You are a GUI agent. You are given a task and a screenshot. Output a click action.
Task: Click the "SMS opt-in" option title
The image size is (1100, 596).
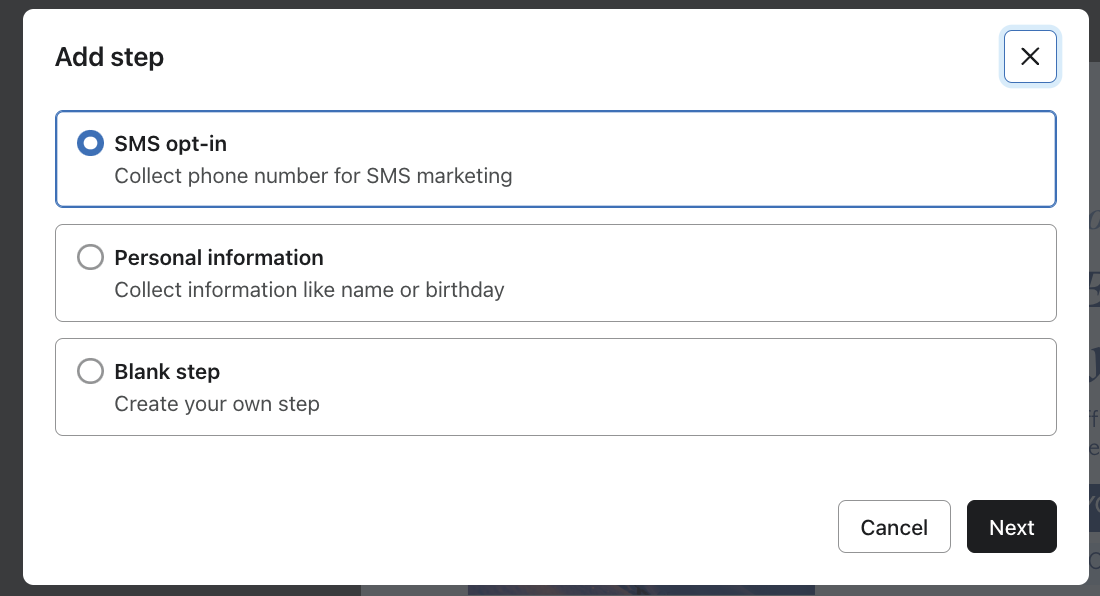(170, 144)
